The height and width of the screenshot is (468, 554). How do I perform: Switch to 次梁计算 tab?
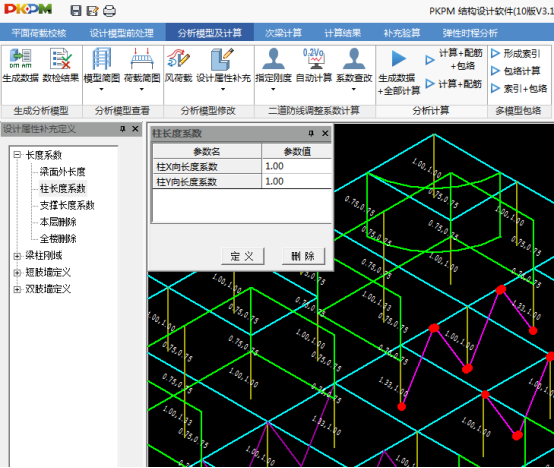(283, 33)
